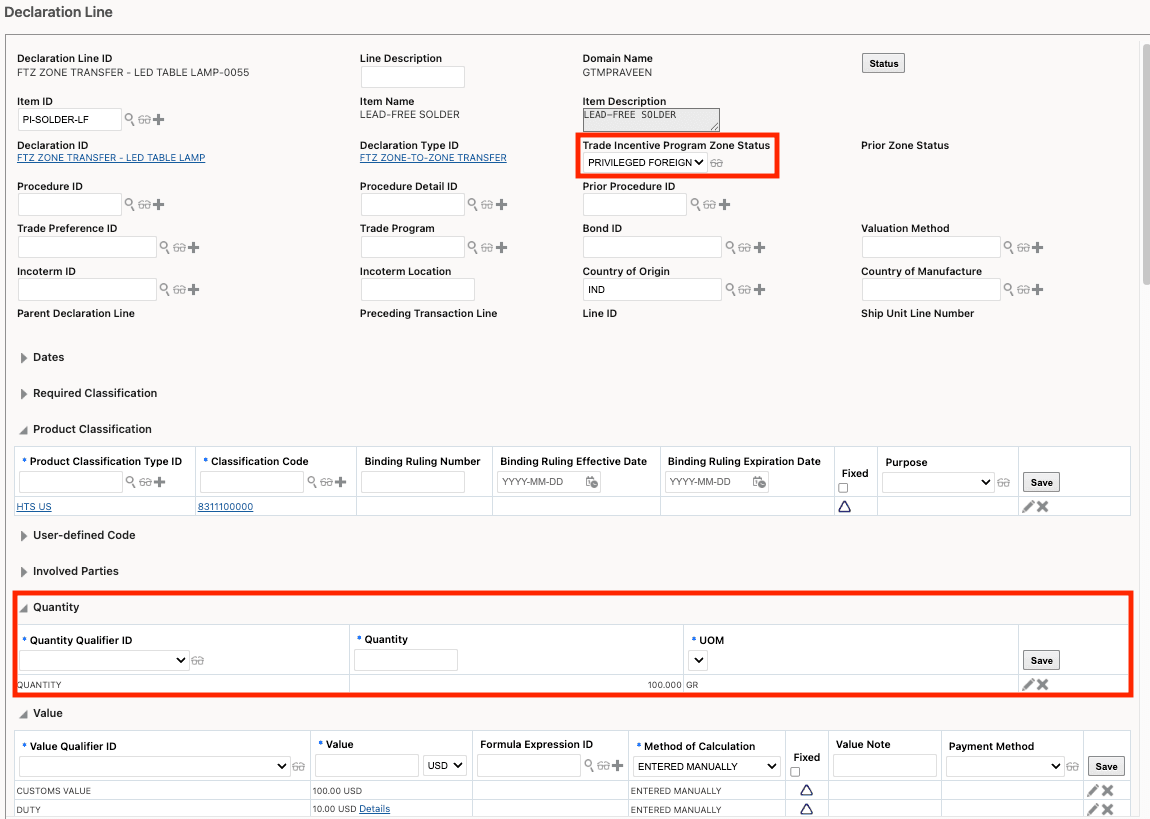Click the pencil edit icon on HTS US row
Viewport: 1150px width, 819px height.
point(1028,507)
